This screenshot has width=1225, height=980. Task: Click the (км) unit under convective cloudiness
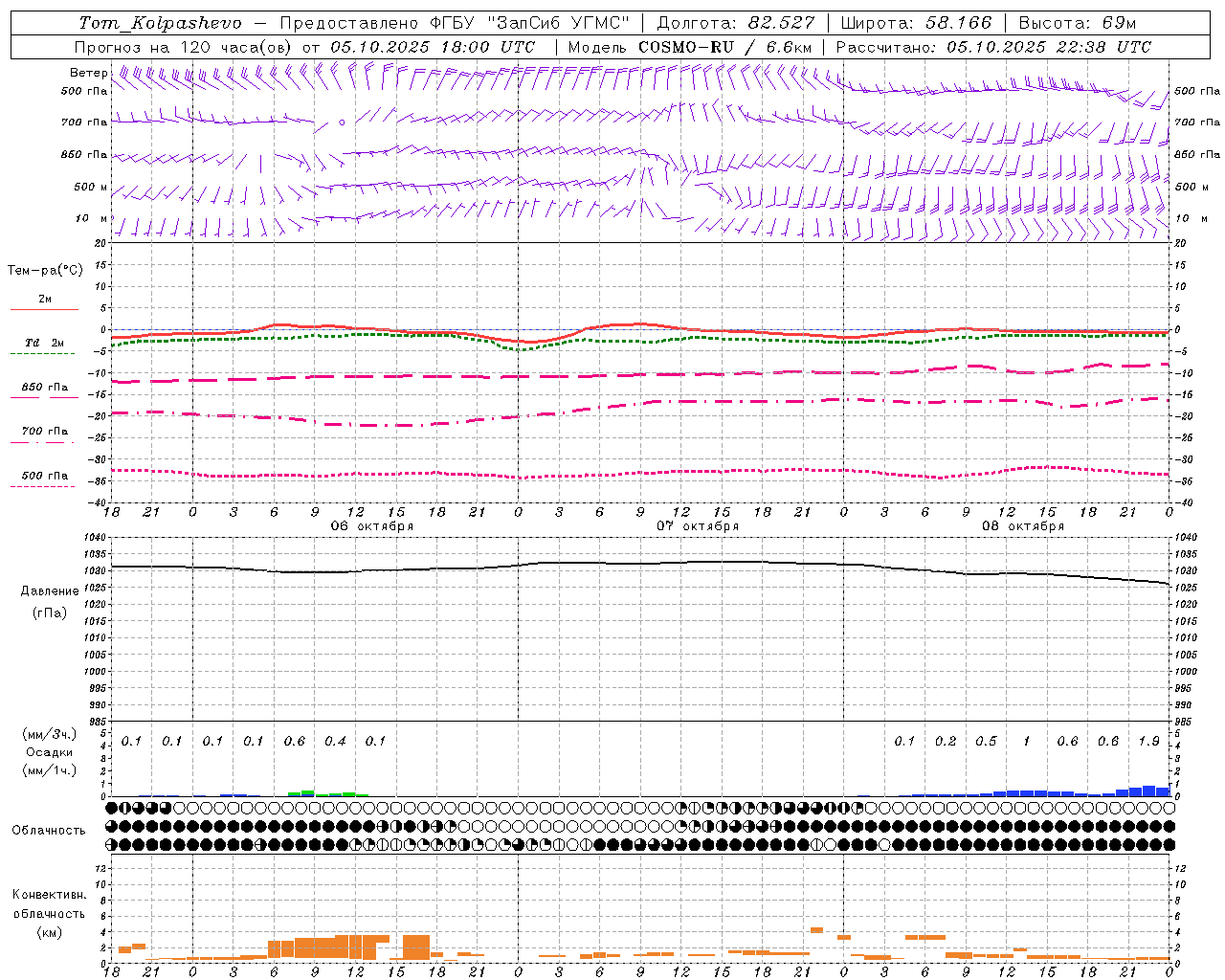[x=49, y=932]
